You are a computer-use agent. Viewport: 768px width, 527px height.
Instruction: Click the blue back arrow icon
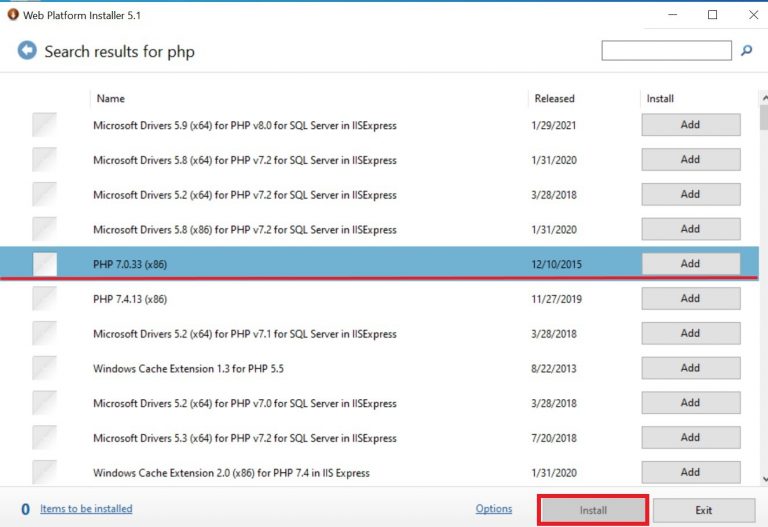26,51
